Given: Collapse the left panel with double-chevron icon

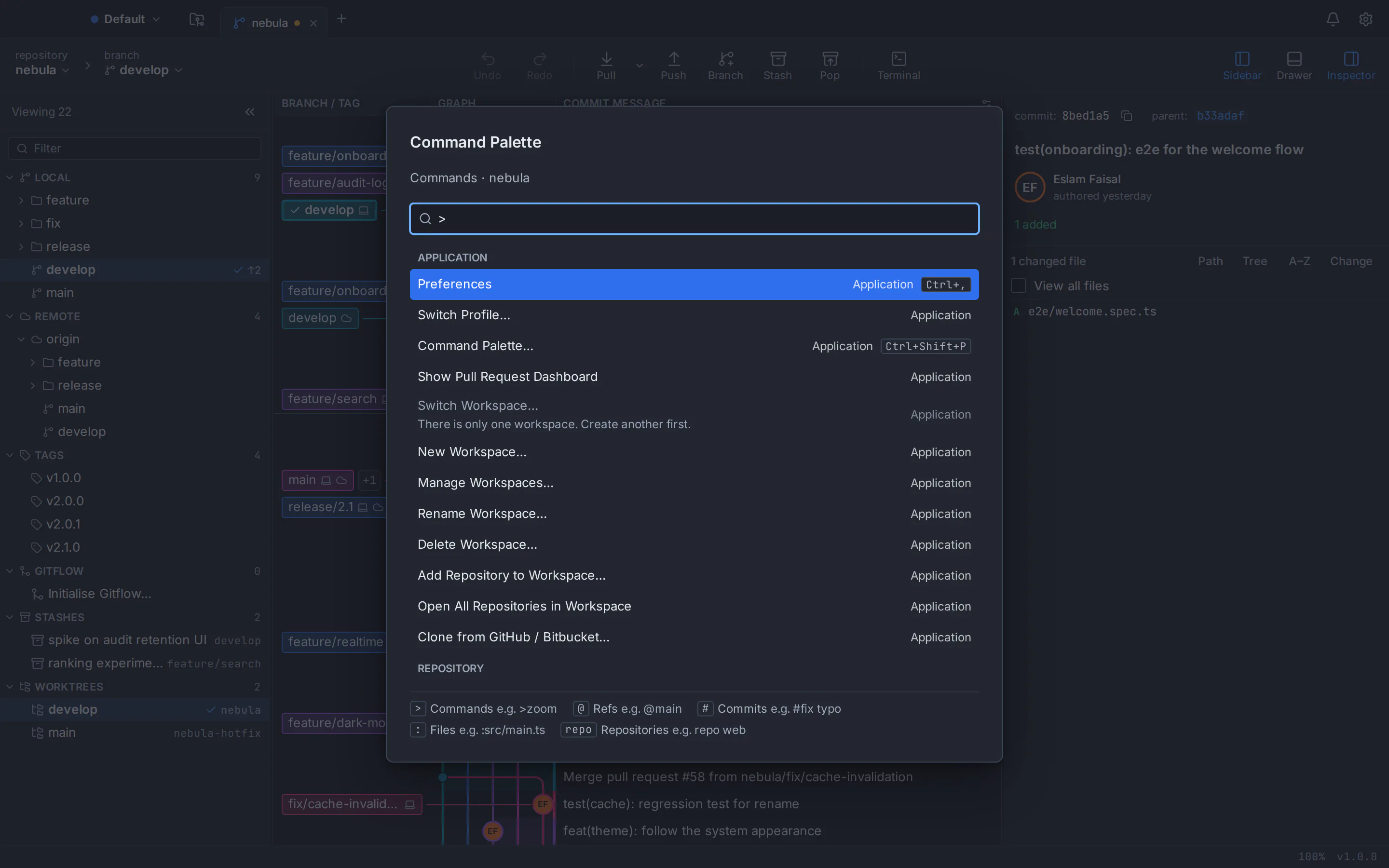Looking at the screenshot, I should point(250,112).
